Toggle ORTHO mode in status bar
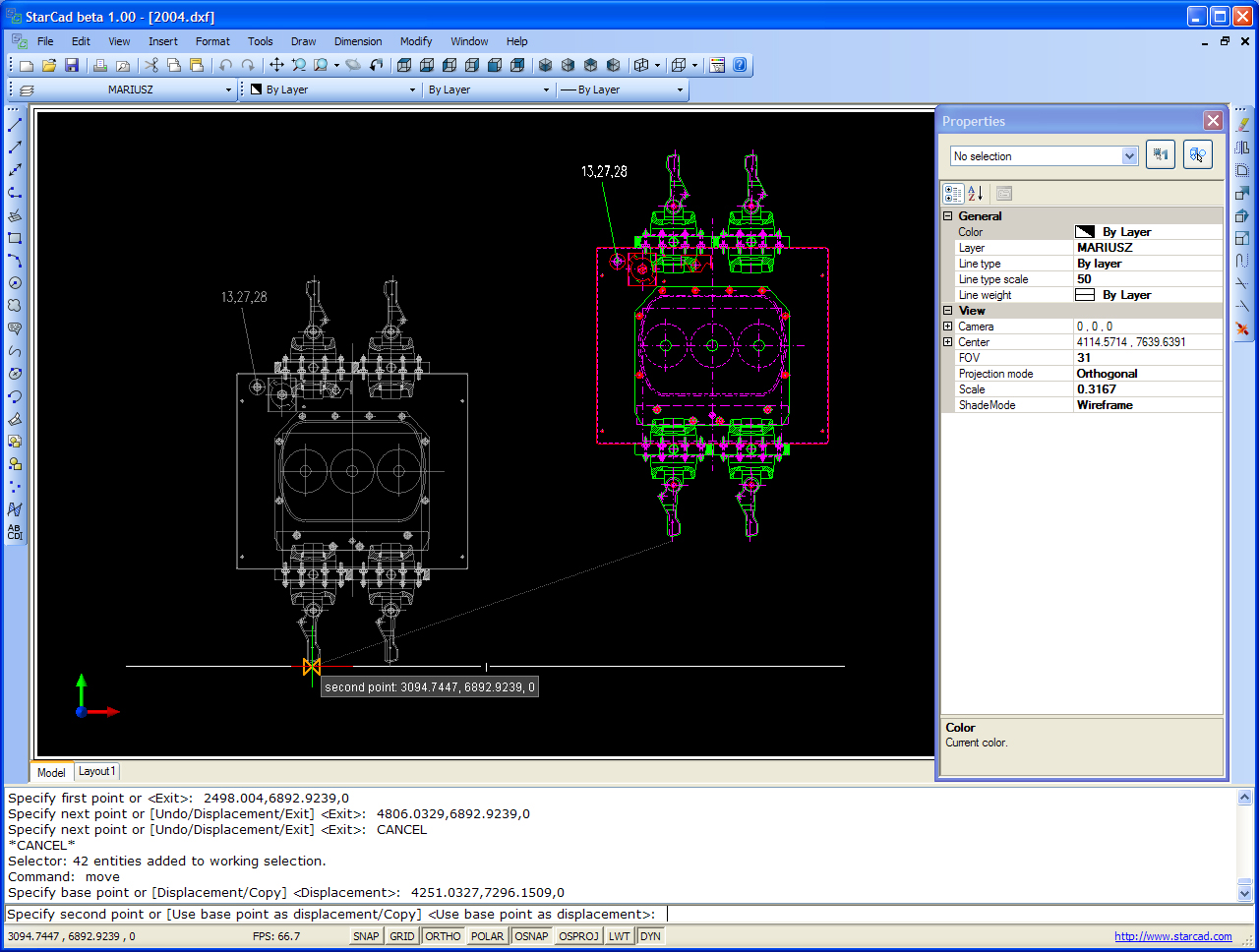1259x952 pixels. pyautogui.click(x=443, y=936)
